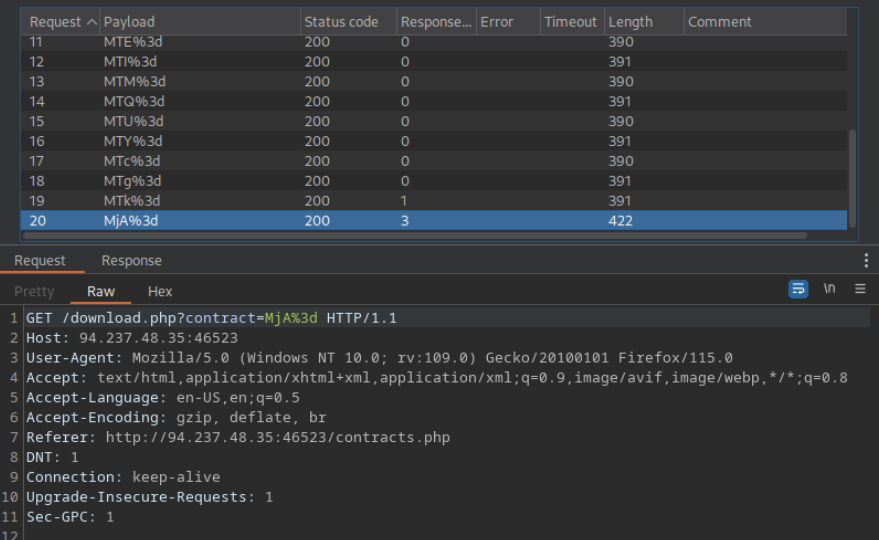The width and height of the screenshot is (879, 540).
Task: Select the Request tab
Action: [x=40, y=261]
